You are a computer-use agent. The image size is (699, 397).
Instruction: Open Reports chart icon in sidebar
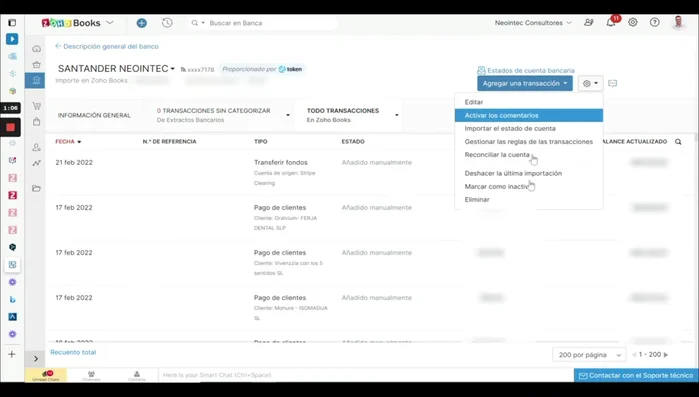click(x=37, y=163)
